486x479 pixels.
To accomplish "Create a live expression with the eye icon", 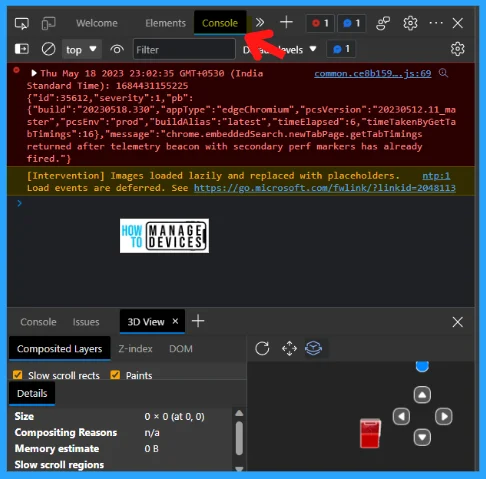I will 117,50.
